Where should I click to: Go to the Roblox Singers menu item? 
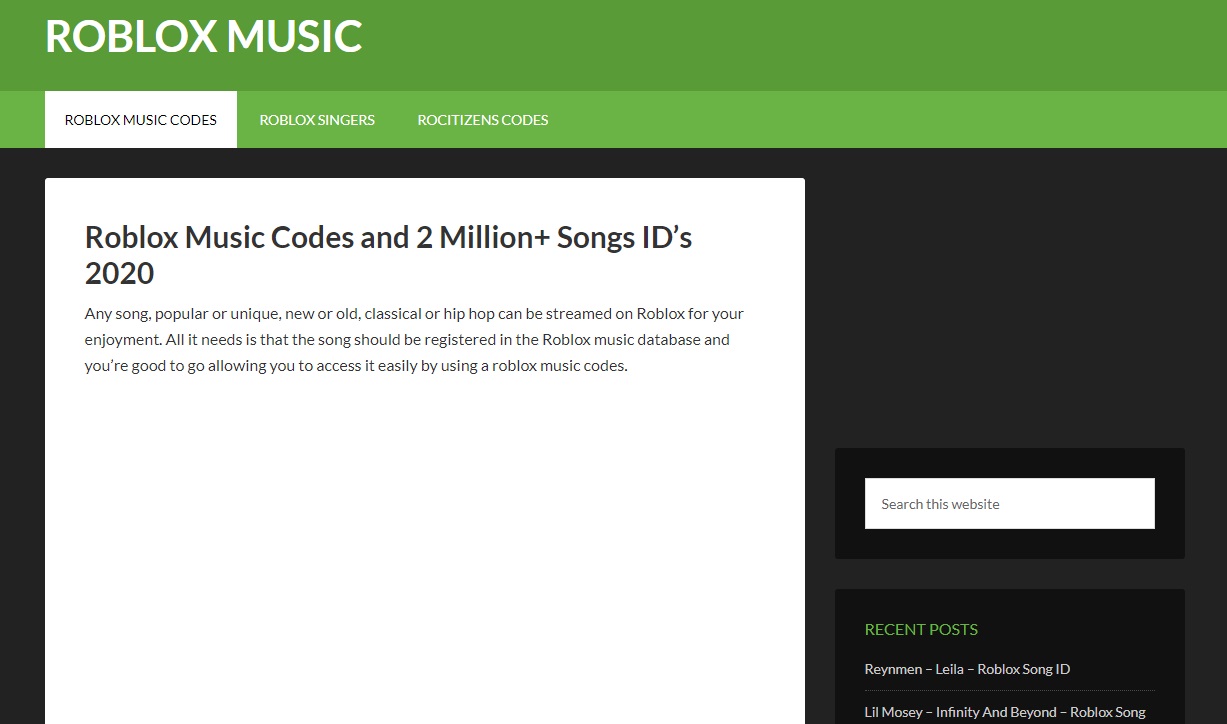317,120
